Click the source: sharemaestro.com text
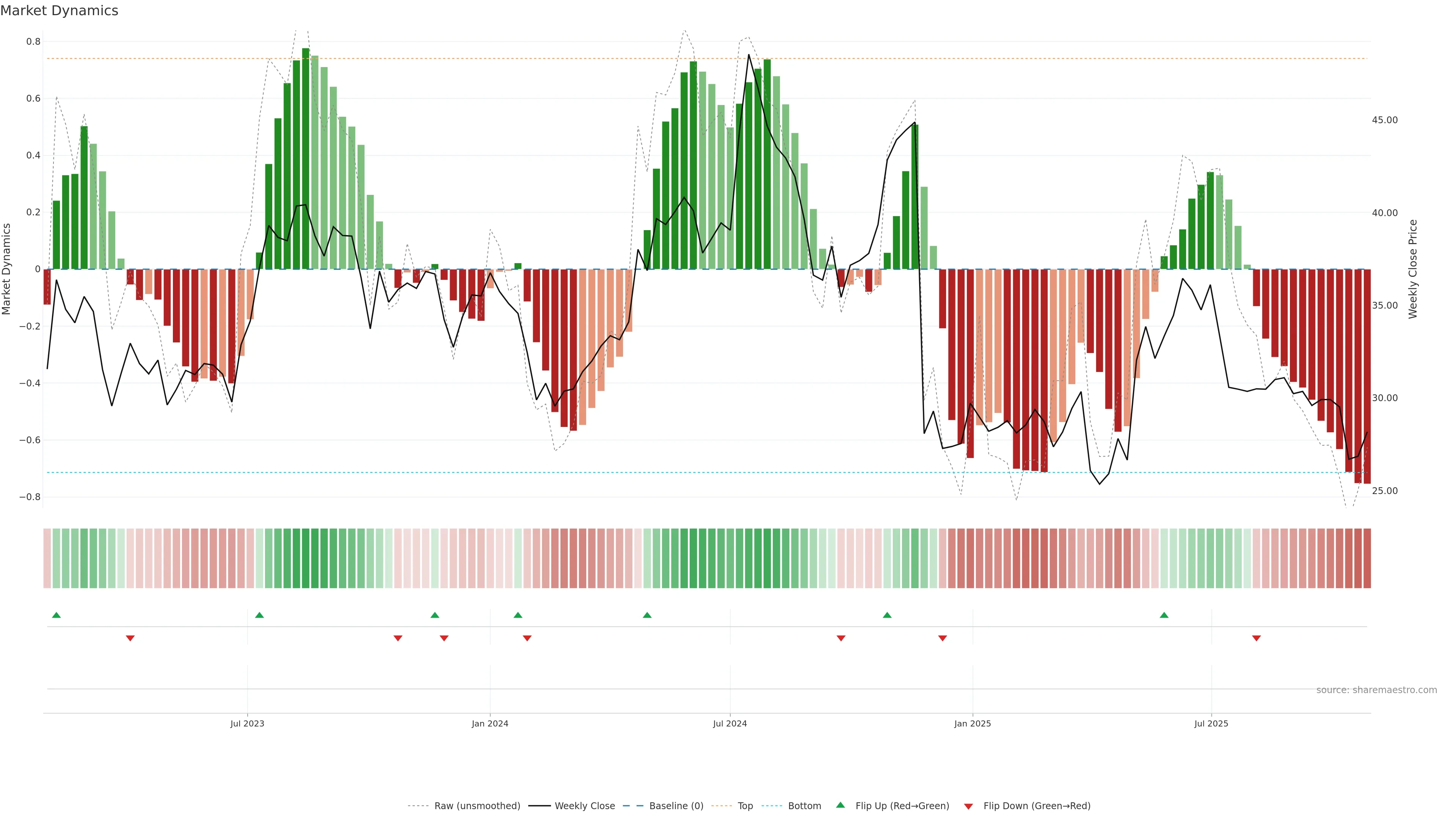The width and height of the screenshot is (1456, 819). pyautogui.click(x=1376, y=690)
